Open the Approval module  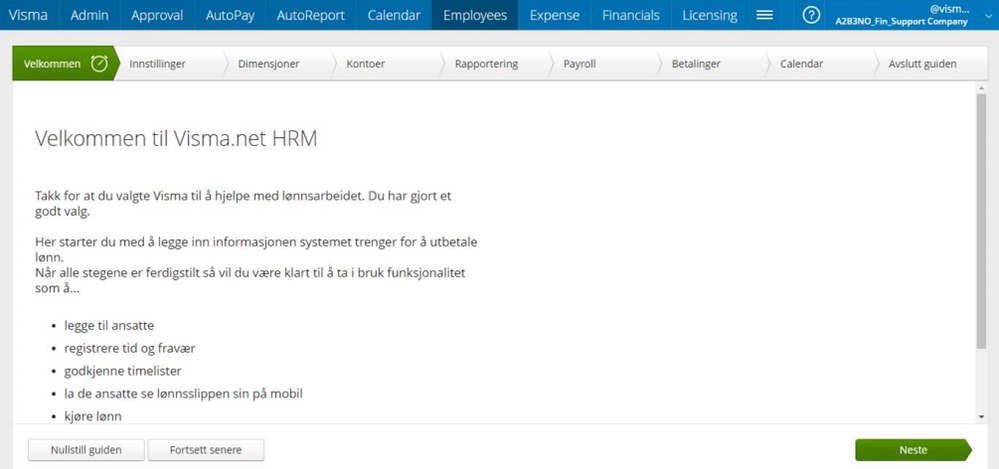coord(157,15)
